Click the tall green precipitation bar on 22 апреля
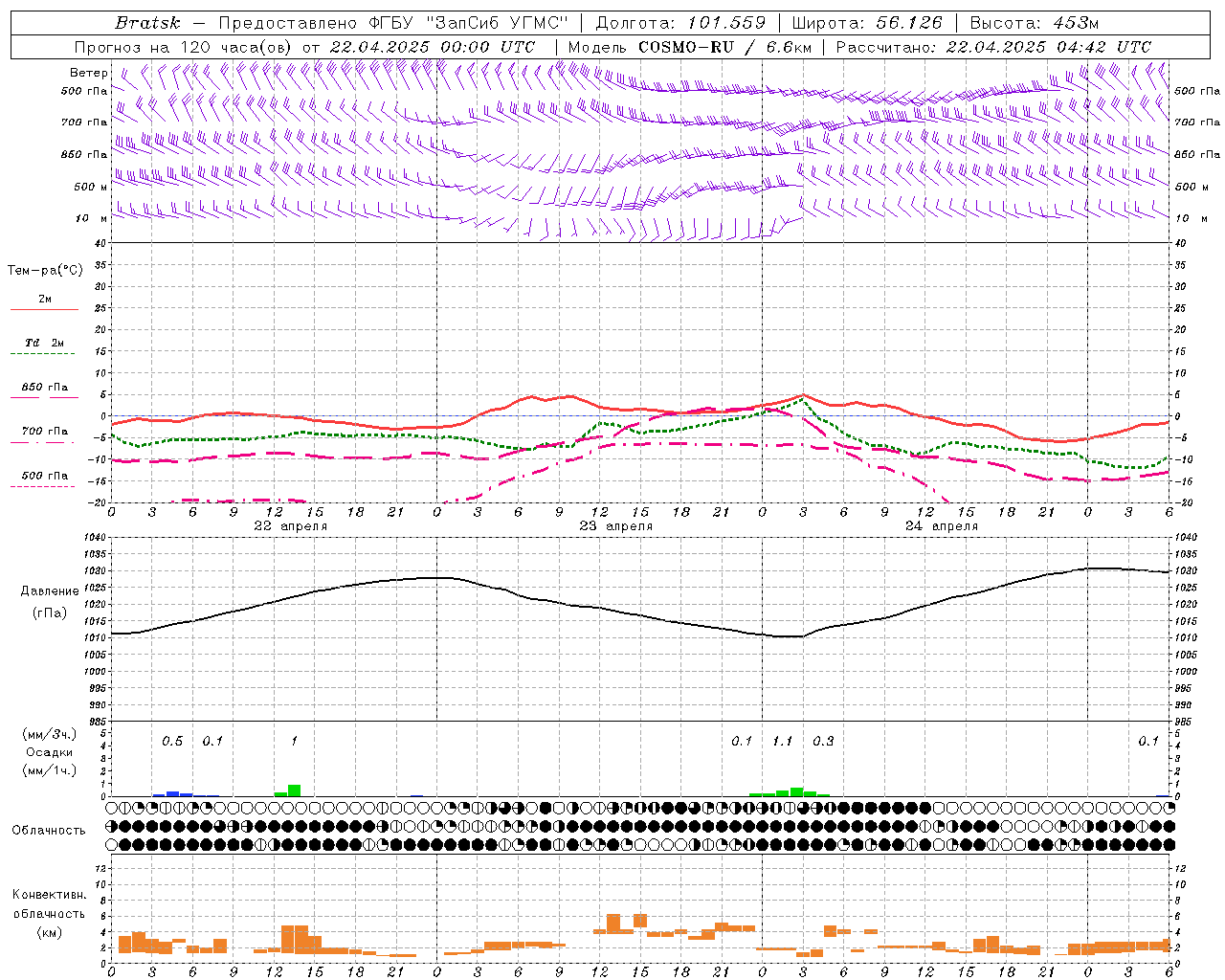Viewport: 1225px width, 980px height. click(x=294, y=791)
